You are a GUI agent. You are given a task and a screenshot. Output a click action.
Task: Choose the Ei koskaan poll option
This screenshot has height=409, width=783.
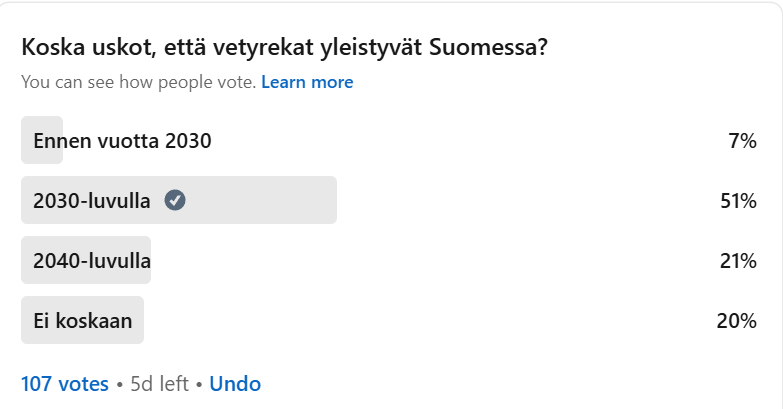[x=83, y=321]
